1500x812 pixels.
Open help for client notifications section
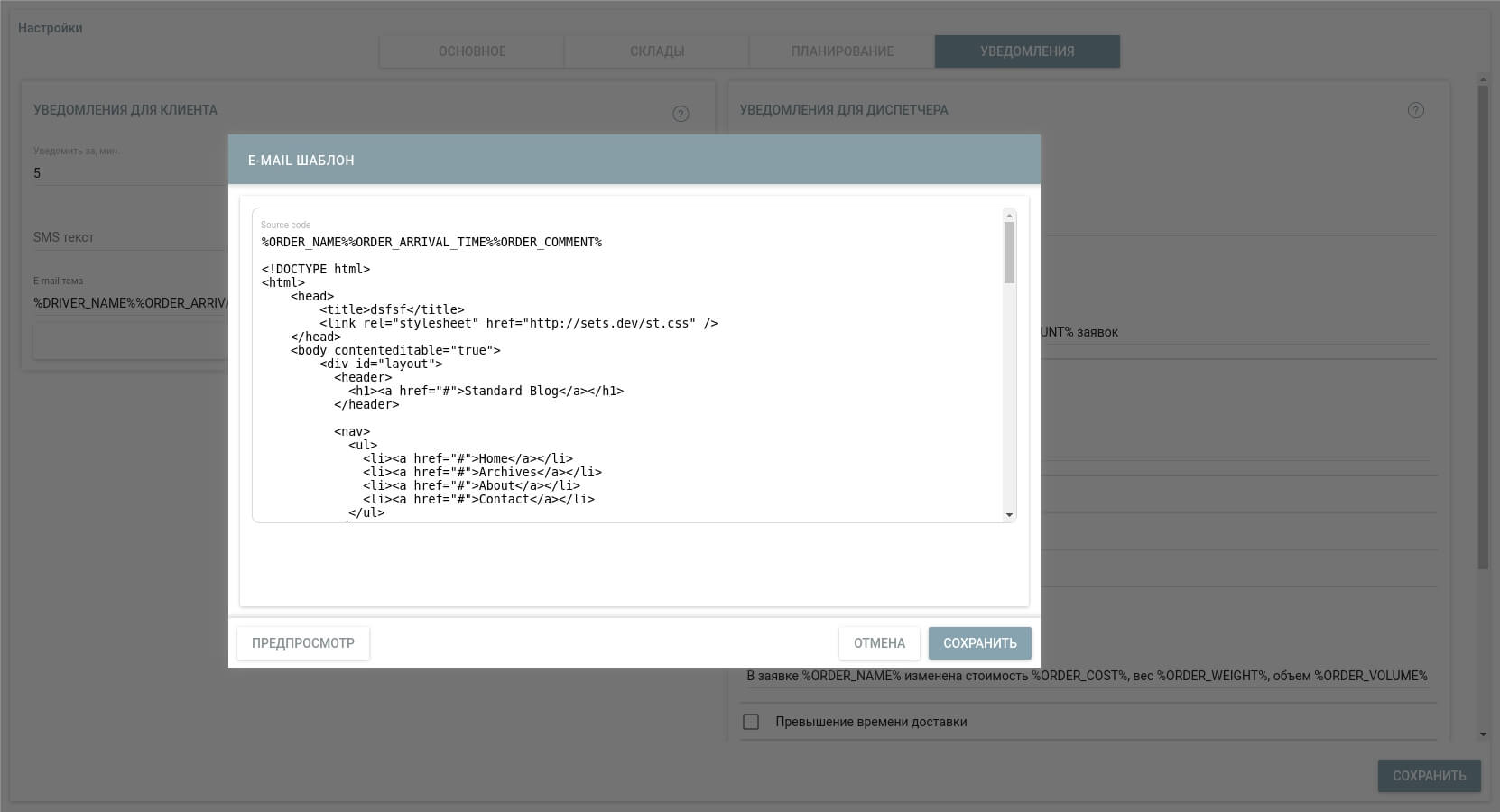tap(681, 114)
